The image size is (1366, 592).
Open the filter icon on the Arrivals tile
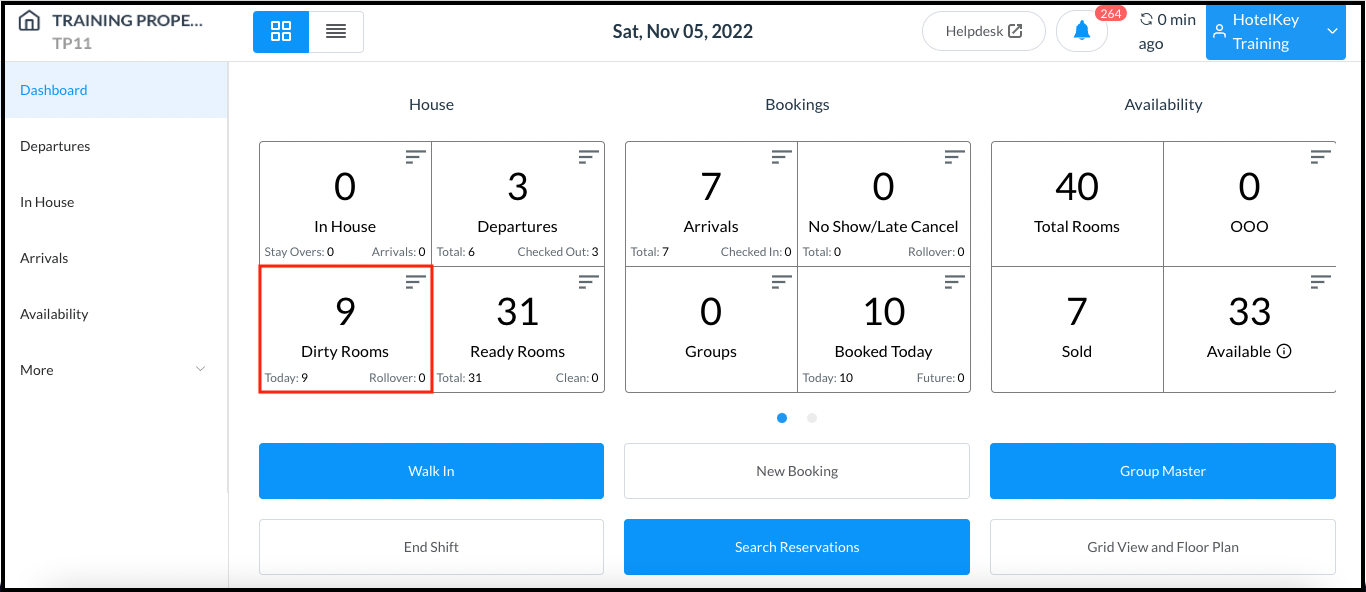(781, 157)
